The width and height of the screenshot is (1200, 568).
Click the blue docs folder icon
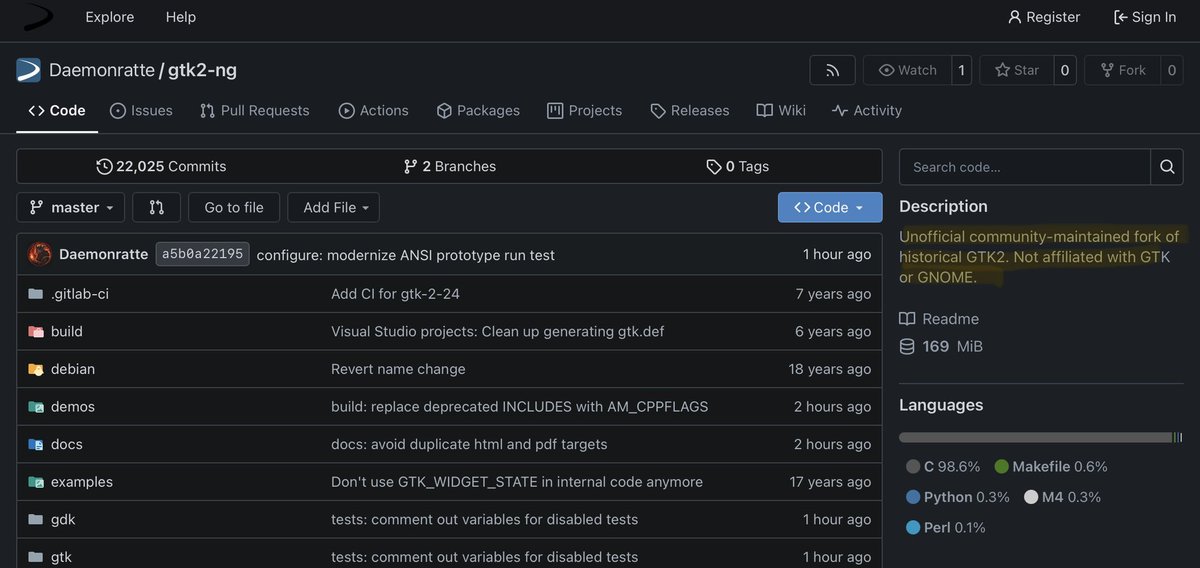(x=36, y=444)
